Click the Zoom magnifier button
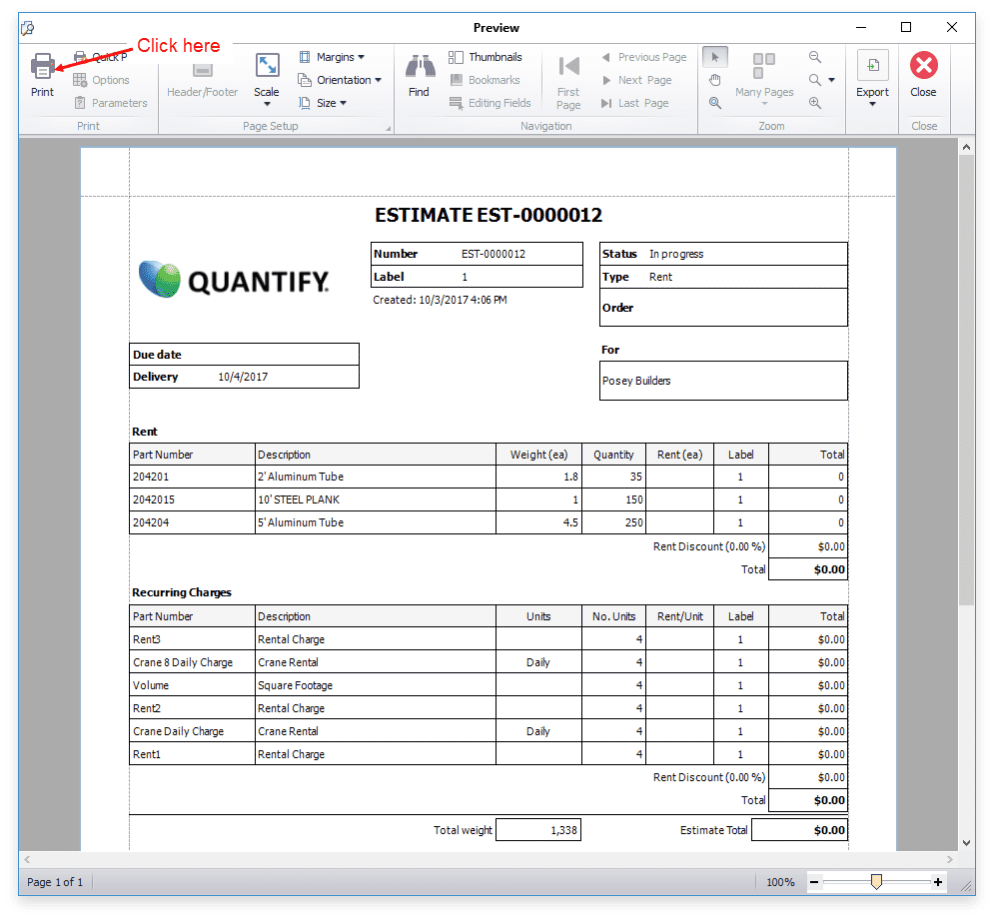994x920 pixels. tap(815, 80)
